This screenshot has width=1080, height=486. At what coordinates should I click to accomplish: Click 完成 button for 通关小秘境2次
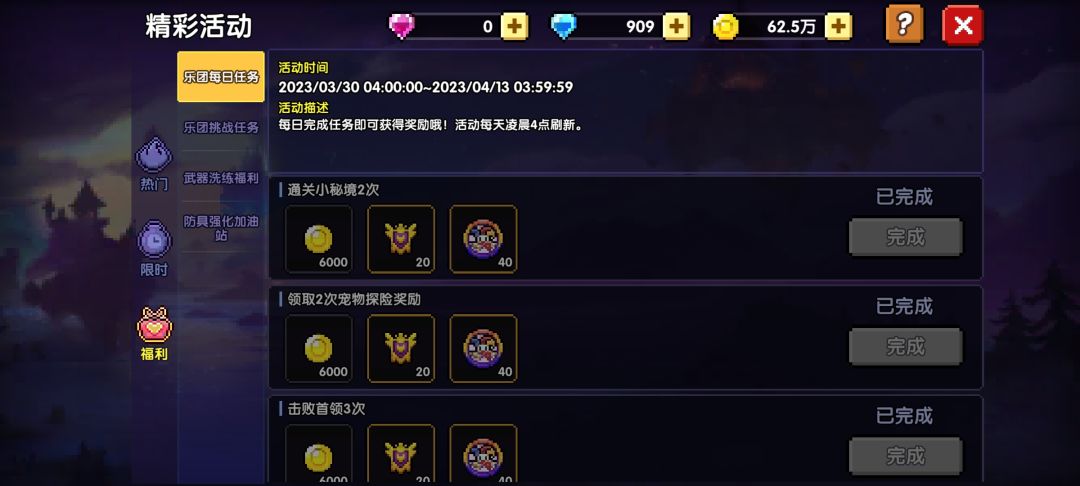tap(905, 237)
